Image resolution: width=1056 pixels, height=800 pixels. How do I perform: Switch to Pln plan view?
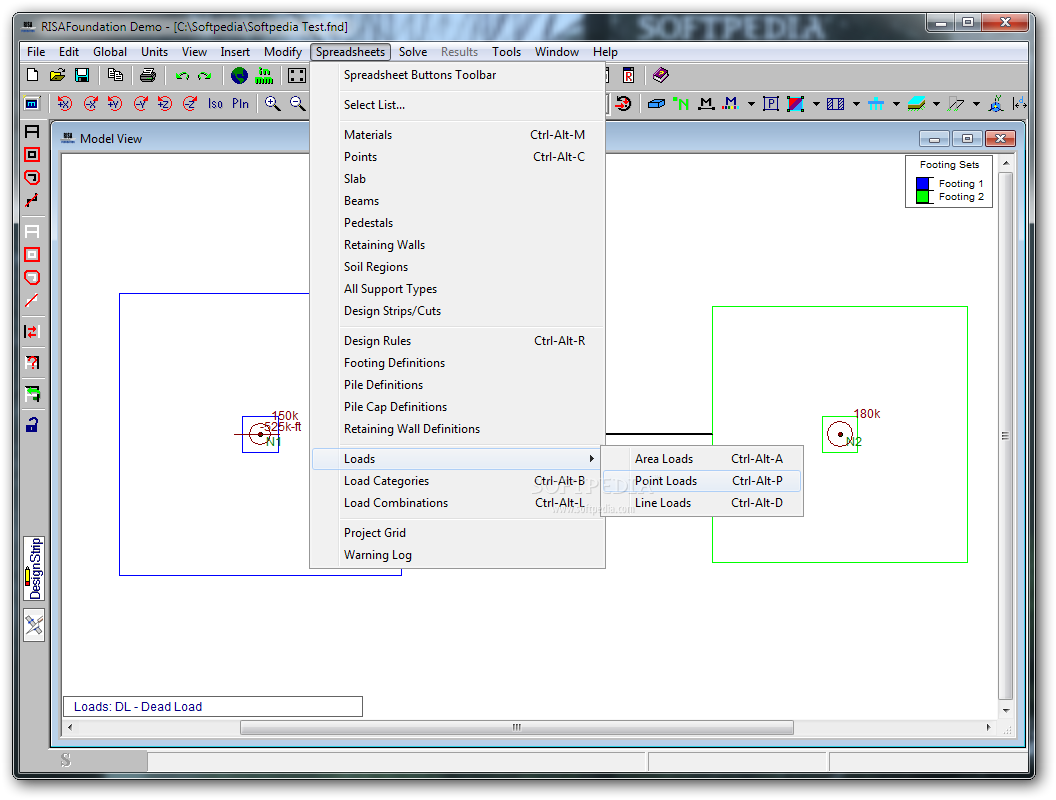coord(240,104)
